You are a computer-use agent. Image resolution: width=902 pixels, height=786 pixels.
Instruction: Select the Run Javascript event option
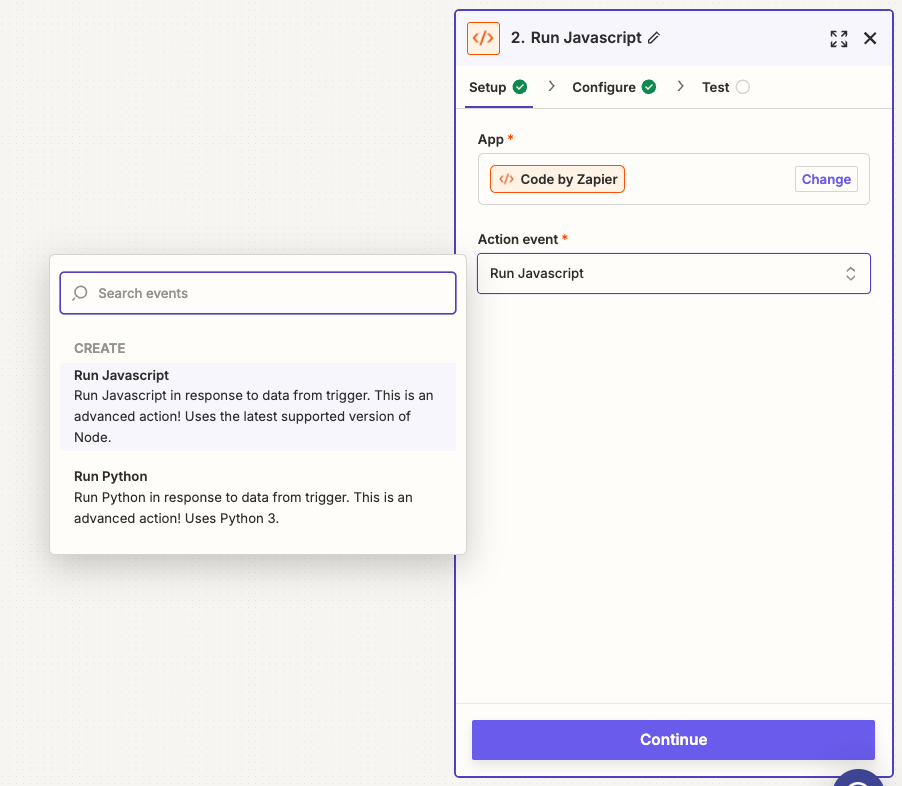point(258,406)
